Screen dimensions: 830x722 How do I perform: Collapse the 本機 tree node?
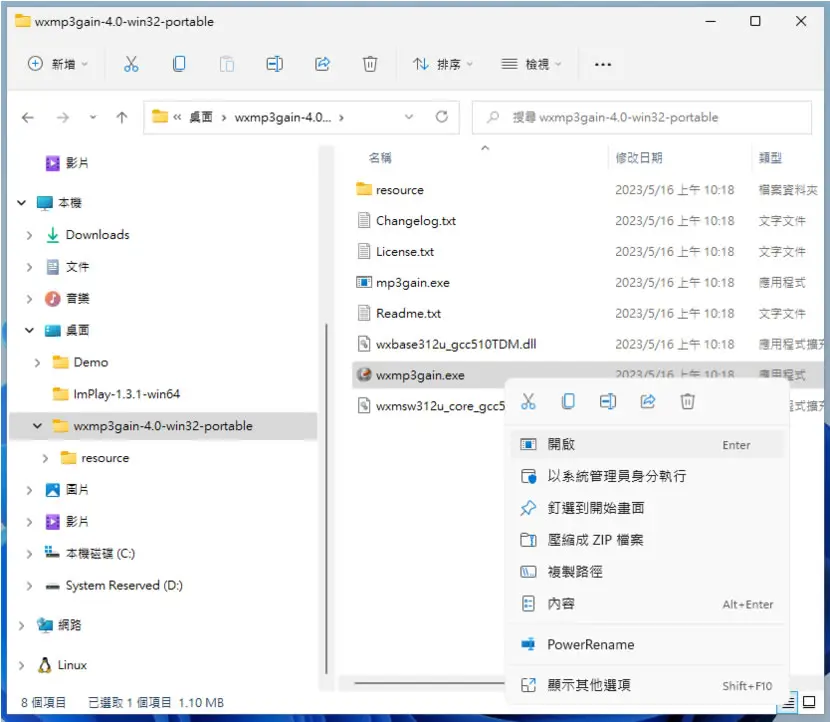tap(22, 203)
